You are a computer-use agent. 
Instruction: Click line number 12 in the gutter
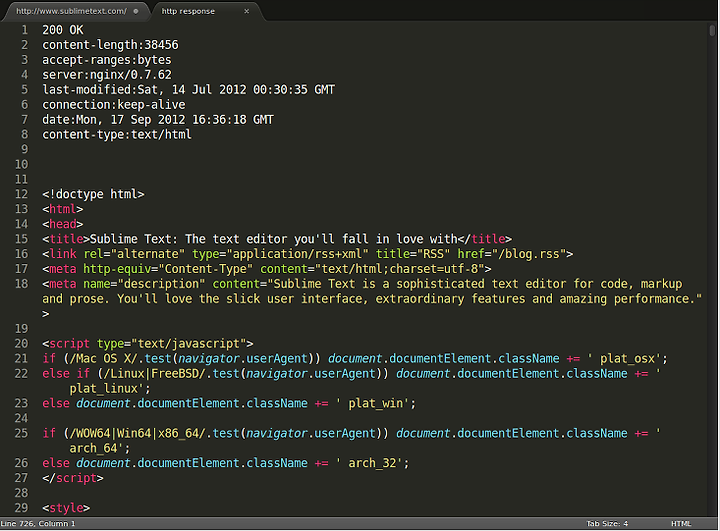(x=22, y=194)
